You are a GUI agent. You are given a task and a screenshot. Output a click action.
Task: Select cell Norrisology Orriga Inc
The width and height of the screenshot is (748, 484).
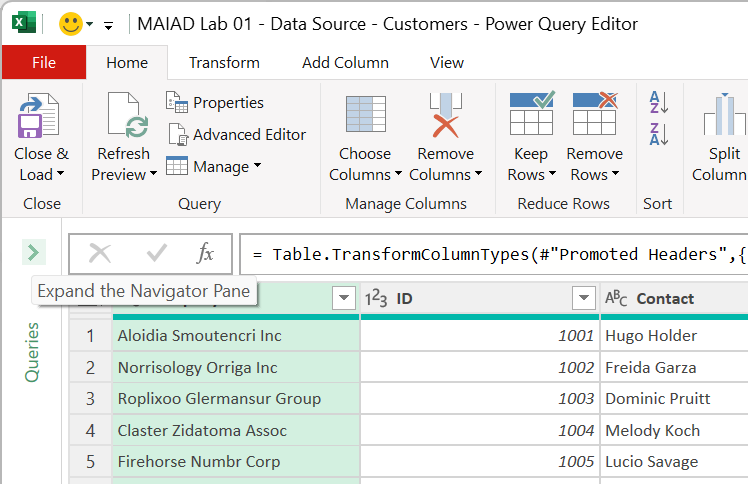236,368
